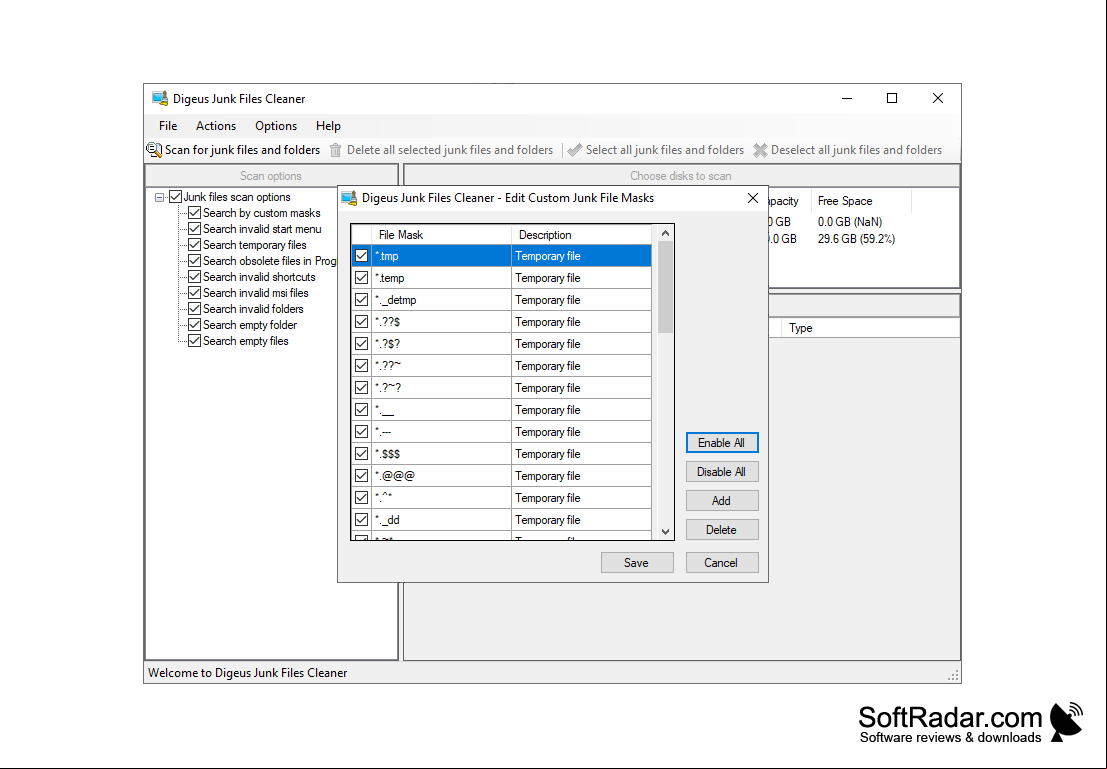Click Add to create a mask
The height and width of the screenshot is (769, 1107).
pyautogui.click(x=722, y=501)
